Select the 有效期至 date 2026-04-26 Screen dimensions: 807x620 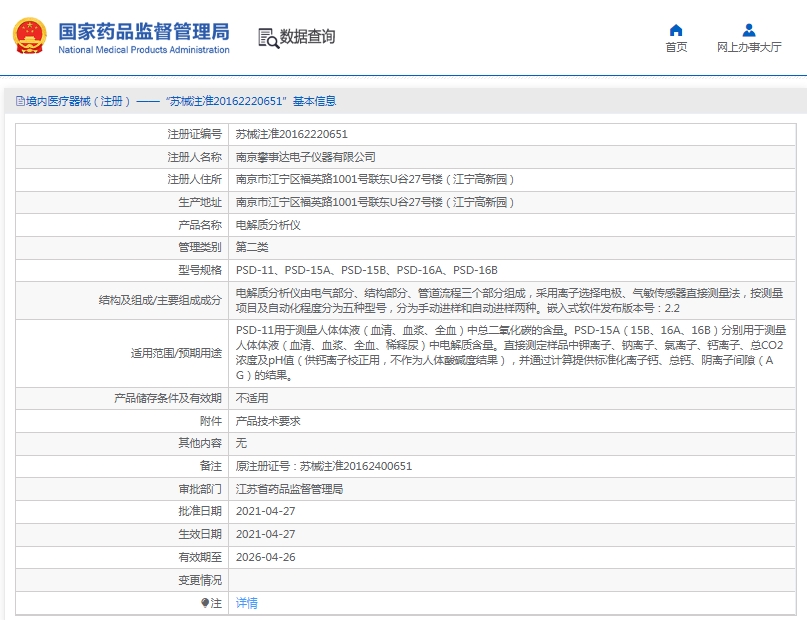(266, 557)
